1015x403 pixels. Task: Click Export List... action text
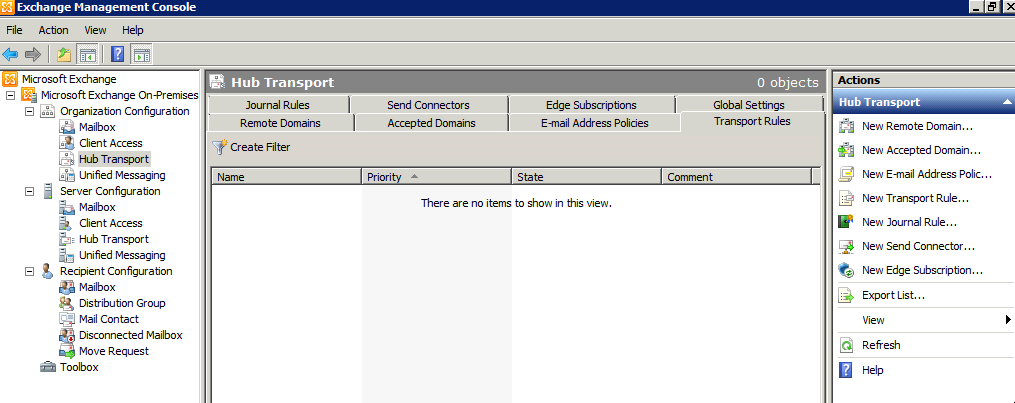[x=893, y=296]
